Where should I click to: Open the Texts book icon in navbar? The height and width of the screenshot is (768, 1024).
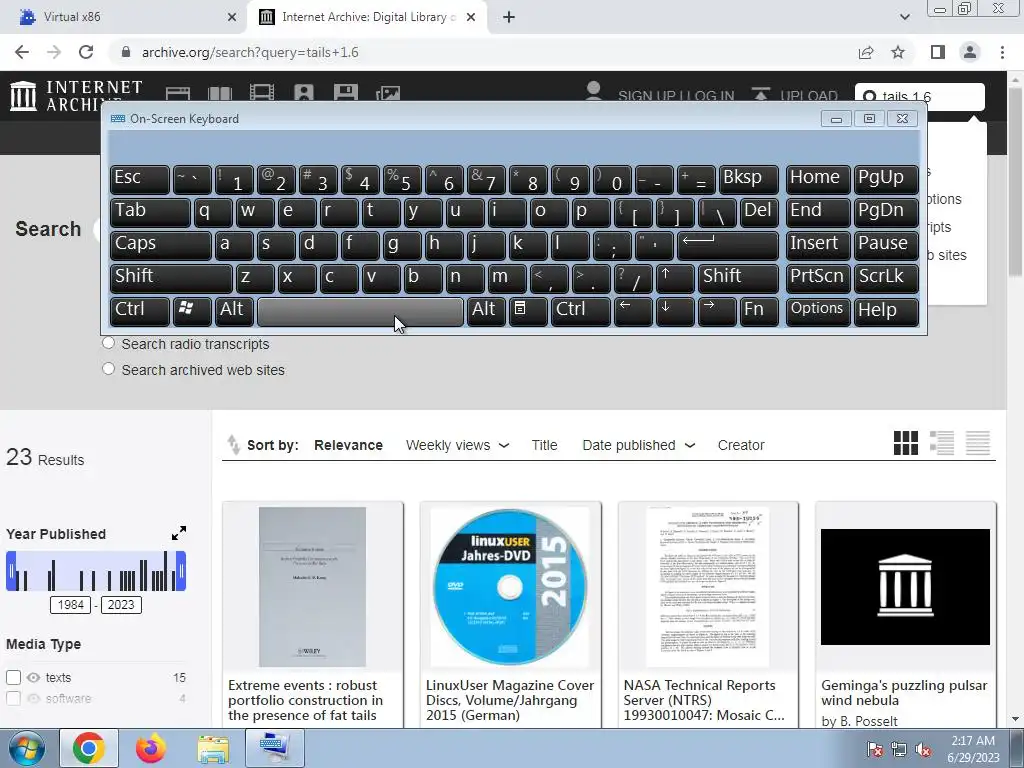[219, 93]
